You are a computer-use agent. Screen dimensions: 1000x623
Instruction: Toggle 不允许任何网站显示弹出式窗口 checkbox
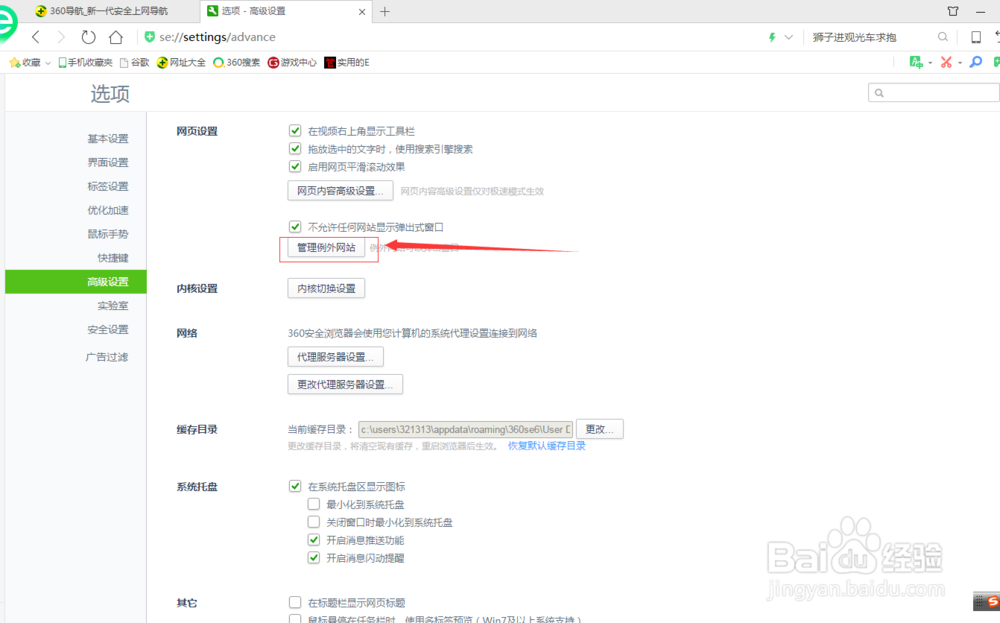(x=295, y=226)
